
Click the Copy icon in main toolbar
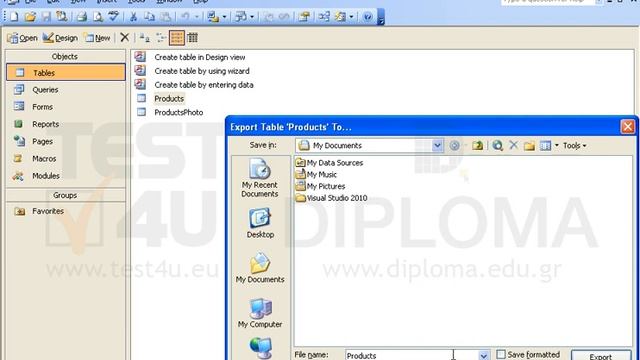[x=149, y=17]
